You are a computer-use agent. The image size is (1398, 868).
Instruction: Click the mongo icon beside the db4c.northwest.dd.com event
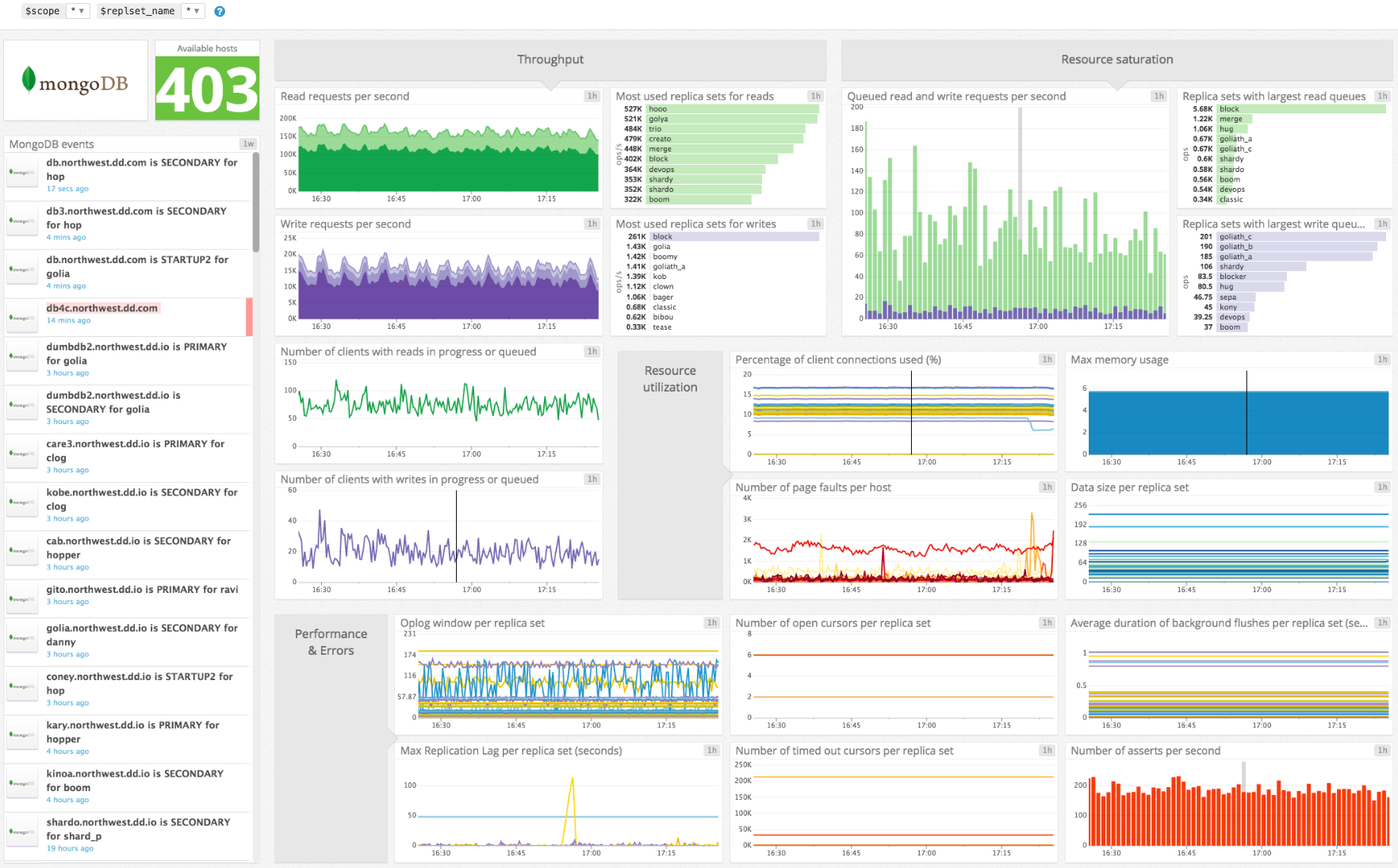[21, 316]
